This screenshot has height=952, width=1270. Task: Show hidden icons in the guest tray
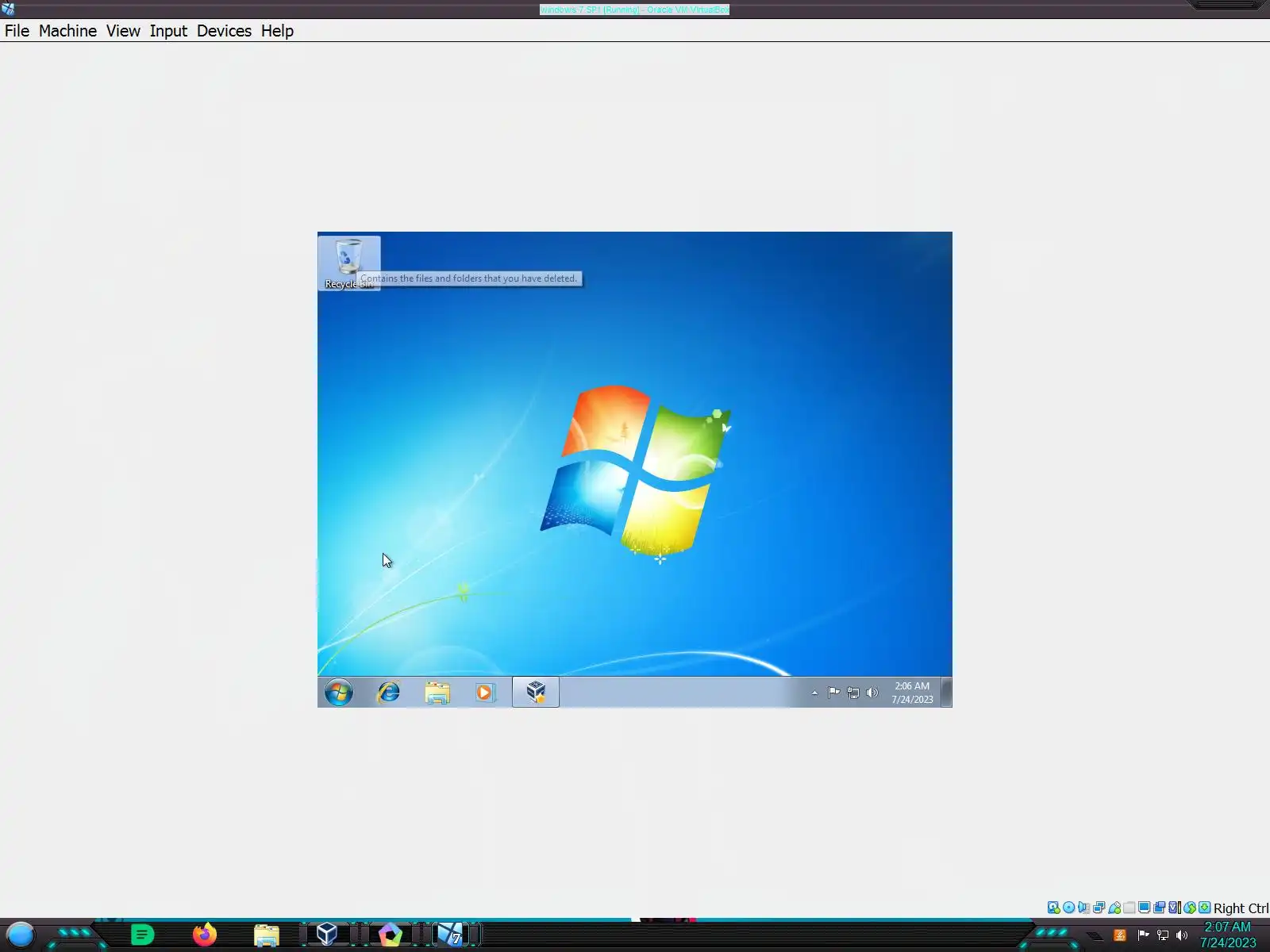coord(814,693)
